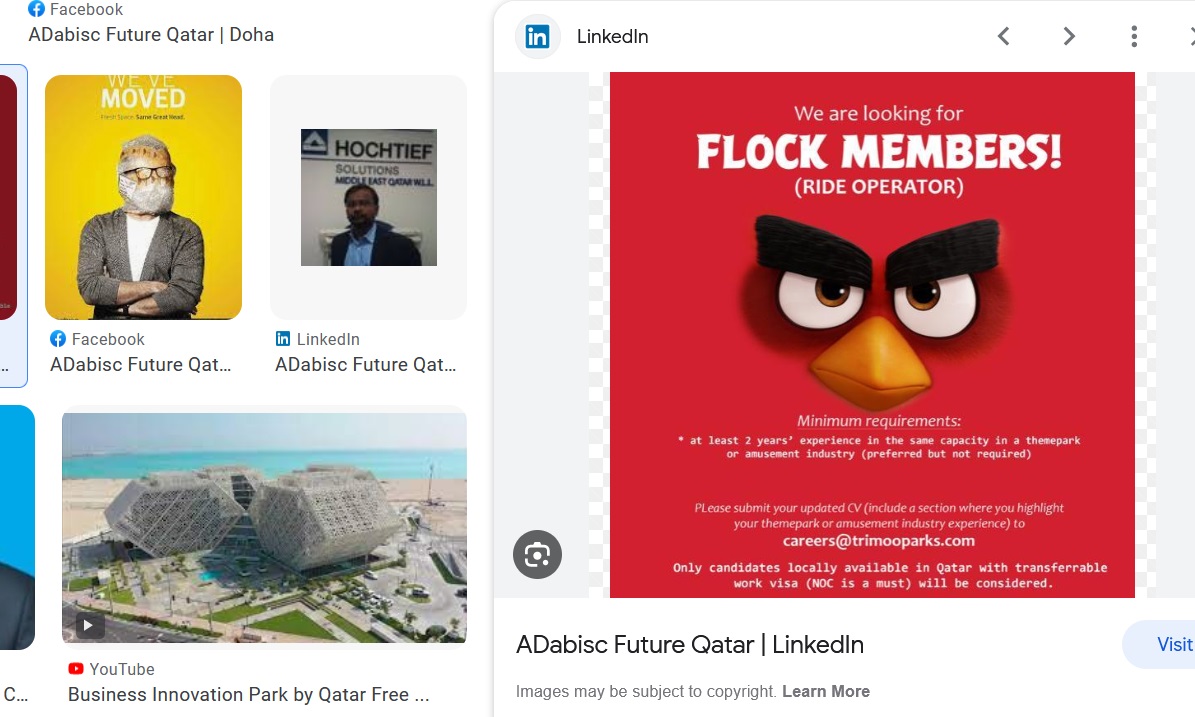Open Business Innovation Park video thumbnail
1195x717 pixels.
point(264,528)
